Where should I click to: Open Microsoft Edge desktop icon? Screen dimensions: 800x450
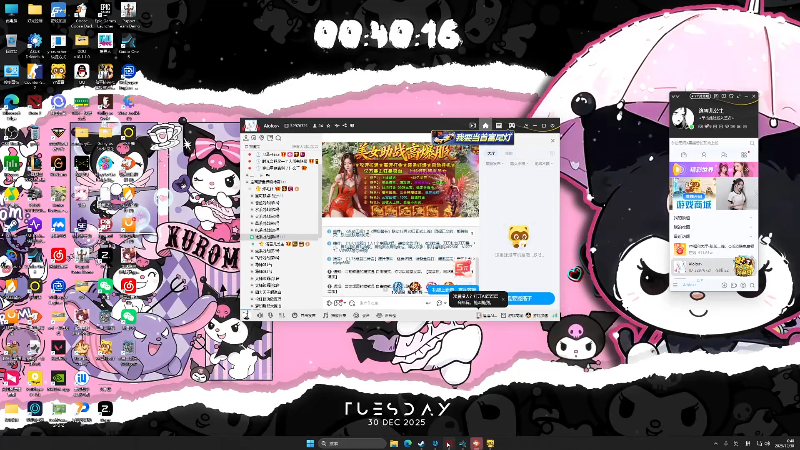[11, 105]
